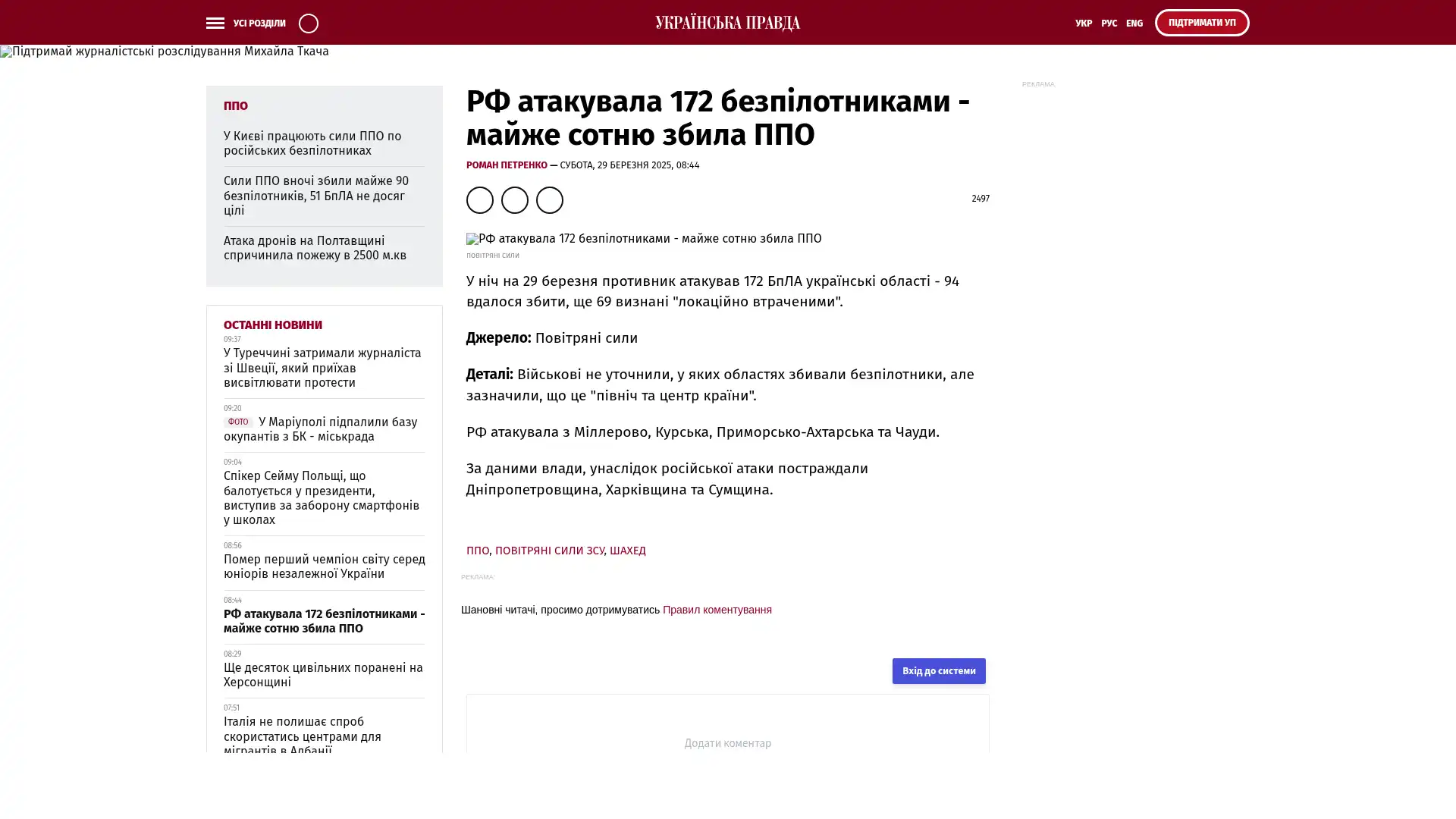Open the article main image
The height and width of the screenshot is (819, 1456).
pos(643,239)
